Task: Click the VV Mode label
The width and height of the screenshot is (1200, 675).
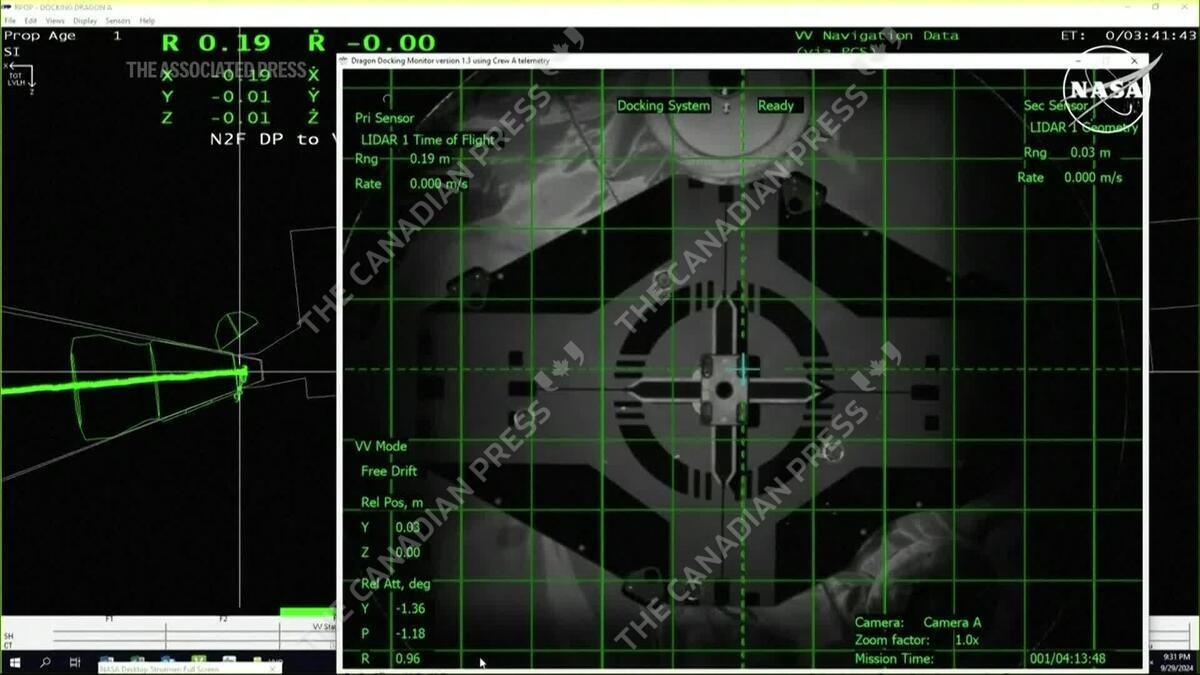Action: pos(381,446)
